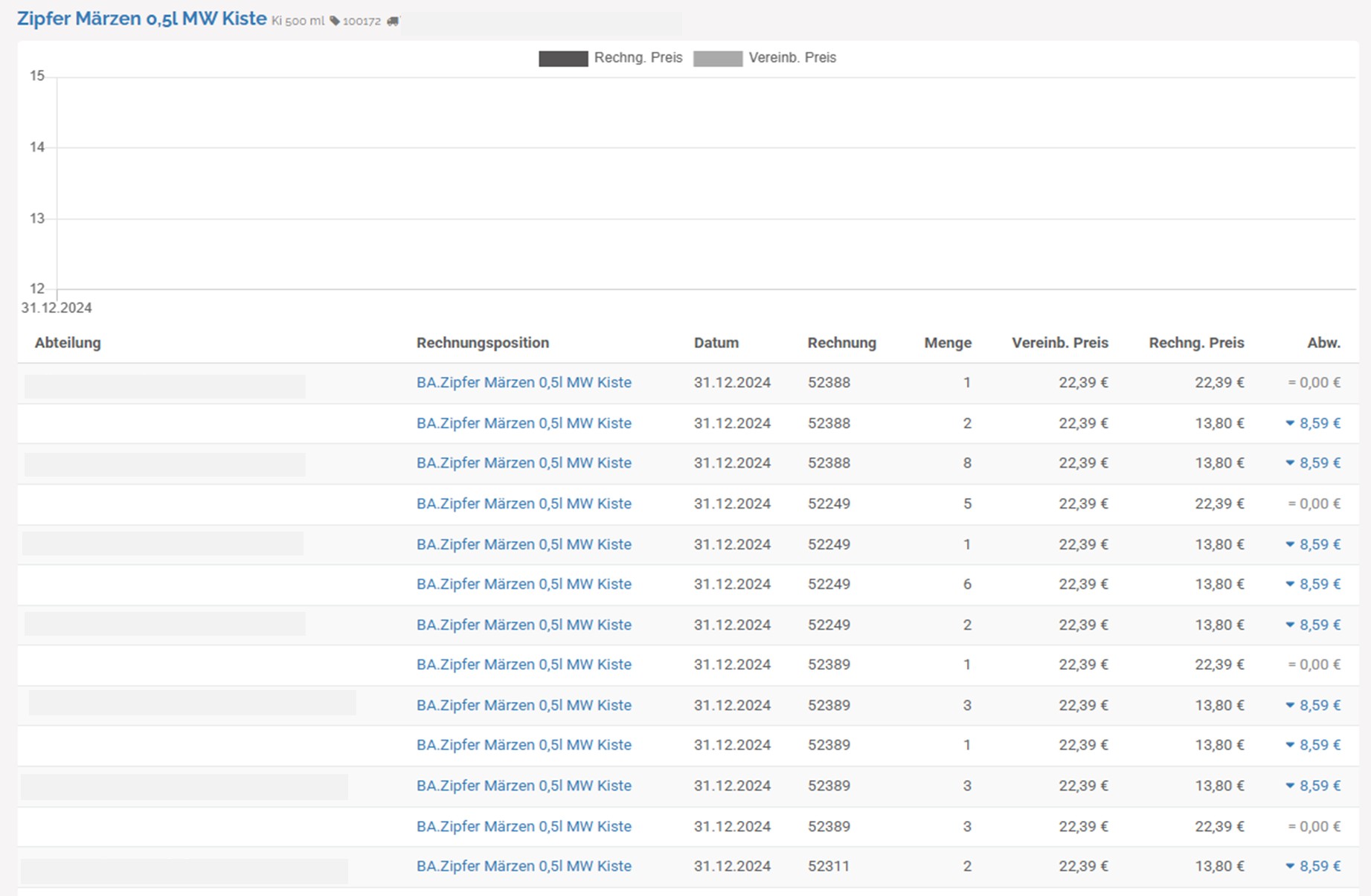Click the tag icon beside 100172
The width and height of the screenshot is (1371, 896).
(335, 21)
